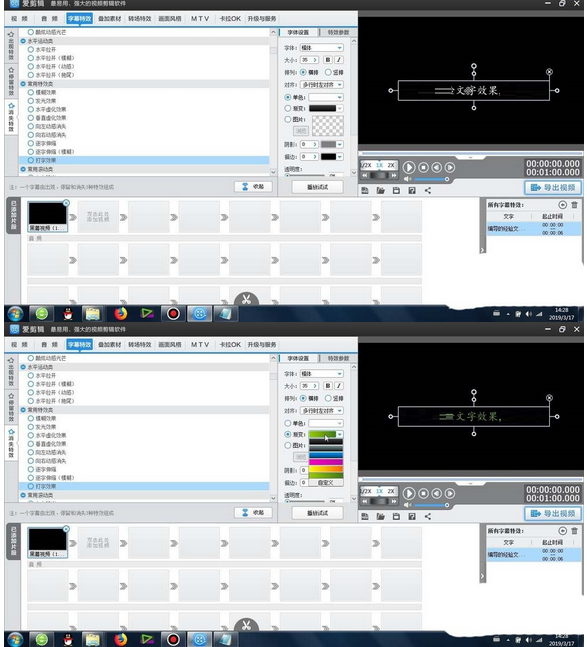Viewport: 587px width, 647px height.
Task: Switch to 特效参数 tab in the upper window
Action: (x=338, y=32)
